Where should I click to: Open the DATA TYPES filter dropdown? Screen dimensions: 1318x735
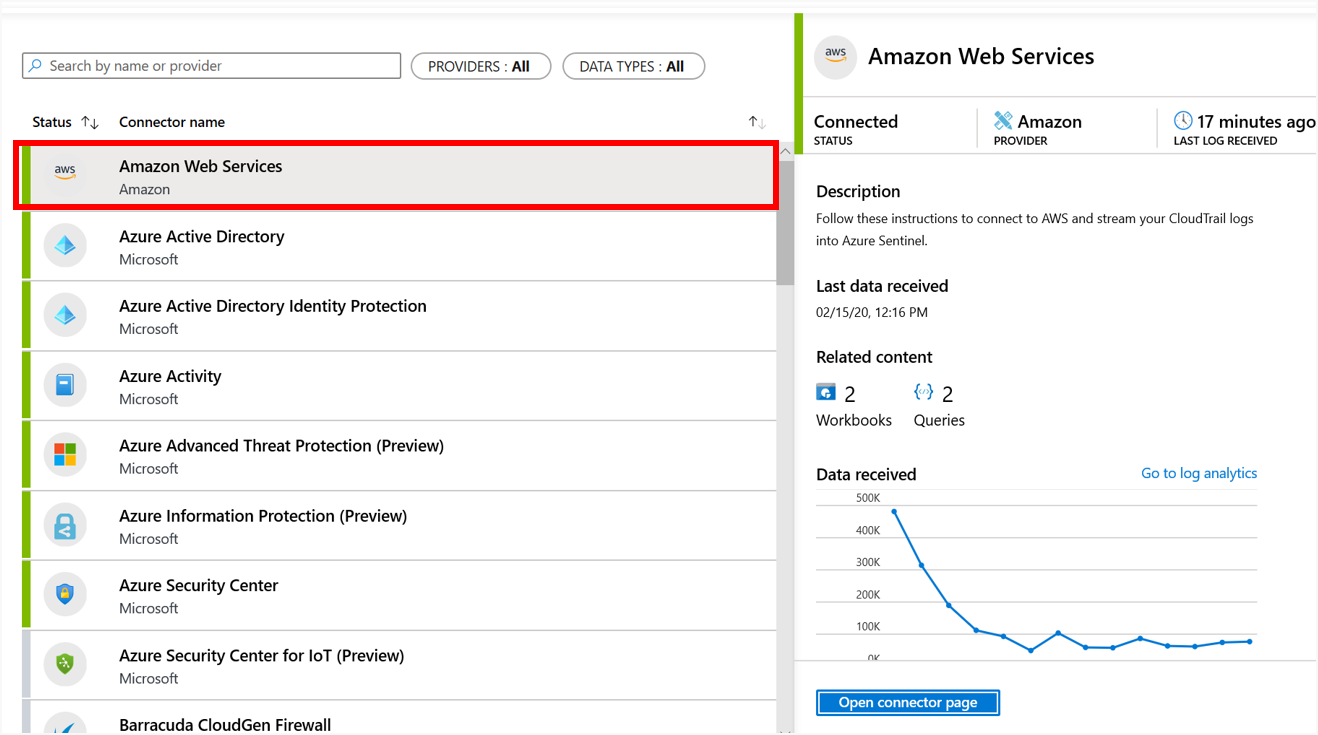coord(634,65)
